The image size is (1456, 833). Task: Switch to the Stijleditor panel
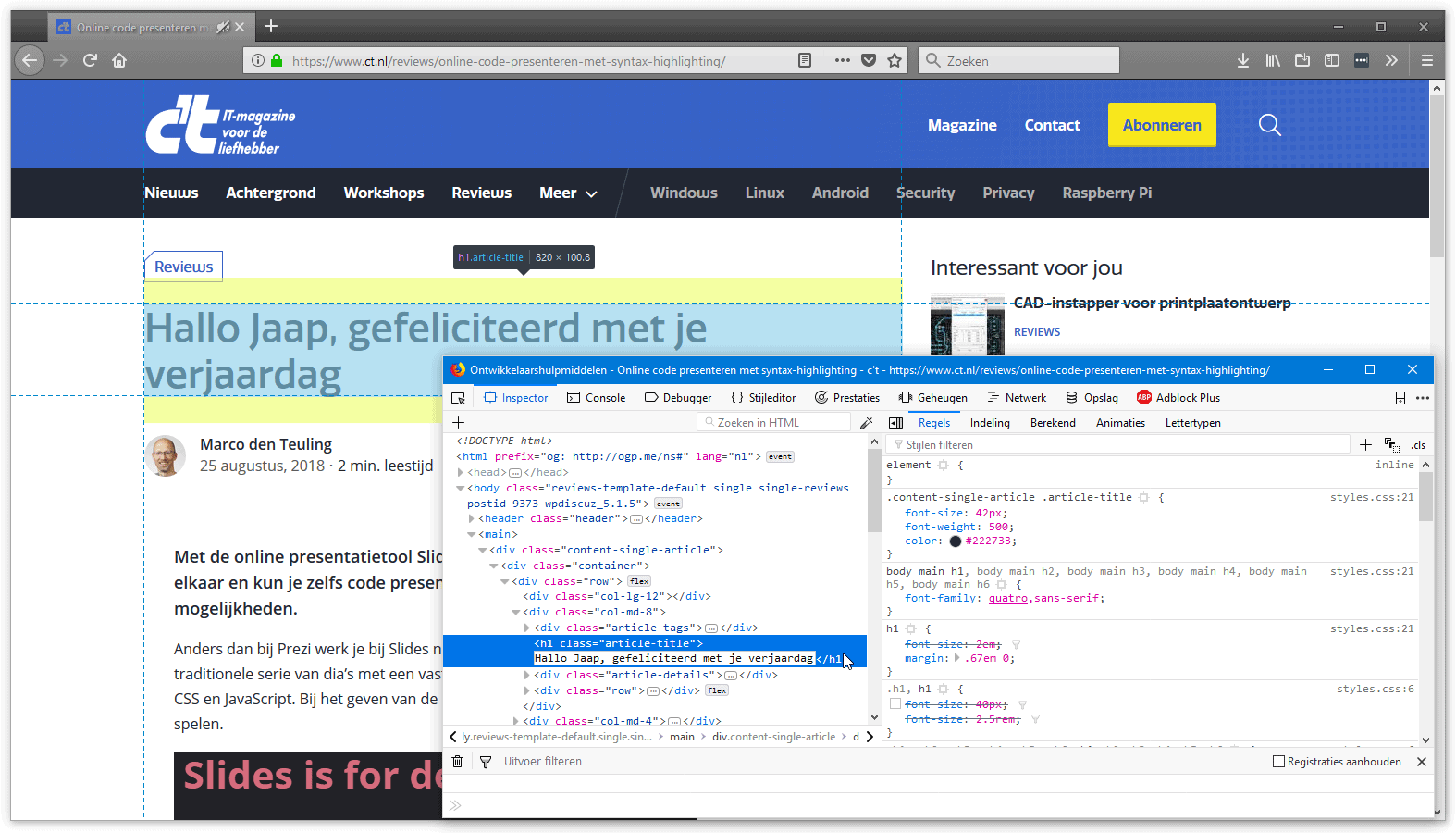pyautogui.click(x=763, y=398)
